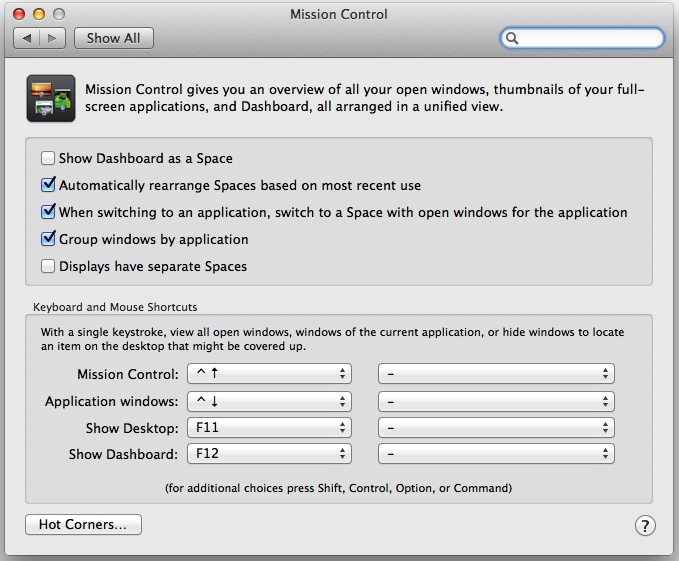Open Mission Control keyboard shortcut dropdown
This screenshot has width=679, height=561.
click(x=269, y=374)
